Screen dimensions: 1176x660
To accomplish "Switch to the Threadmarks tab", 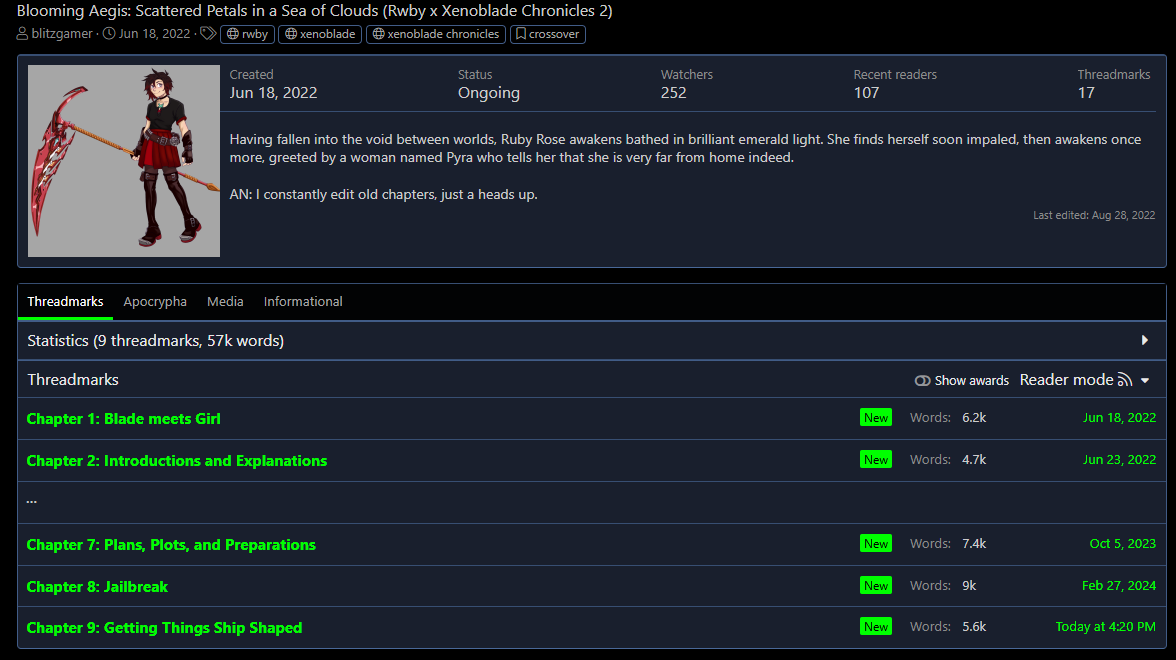I will coord(65,302).
